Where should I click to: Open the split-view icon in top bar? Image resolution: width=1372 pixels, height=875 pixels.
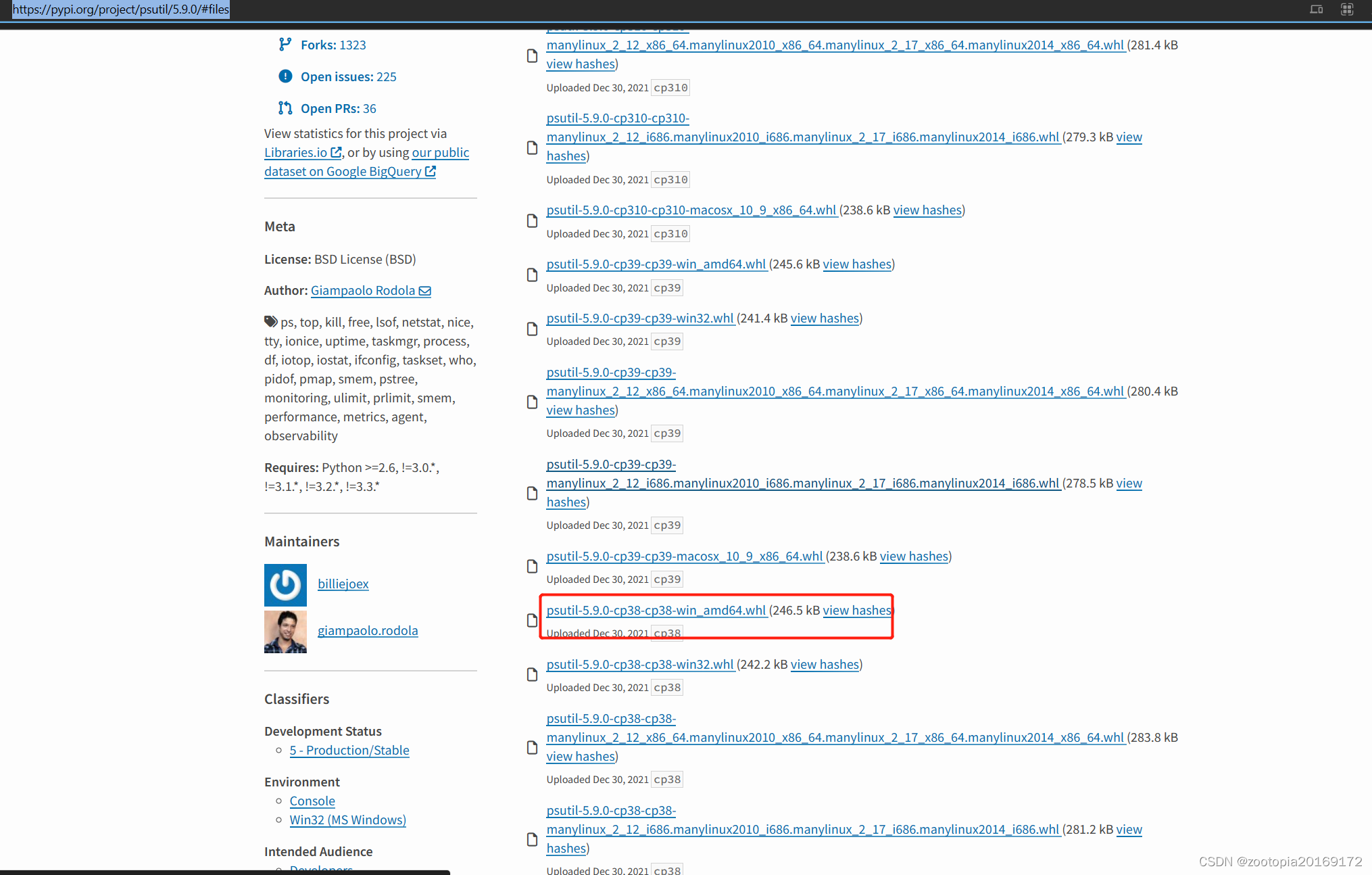pos(1316,9)
